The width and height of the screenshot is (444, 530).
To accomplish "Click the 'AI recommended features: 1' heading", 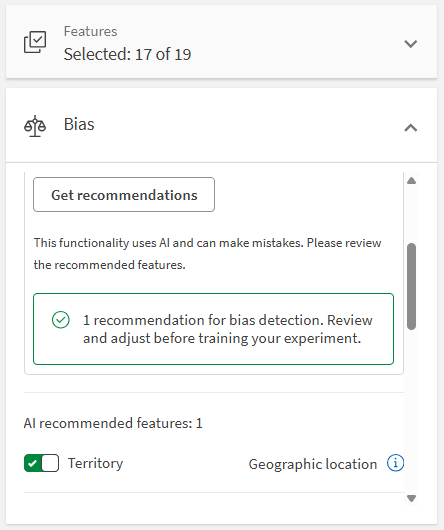I will click(x=113, y=423).
